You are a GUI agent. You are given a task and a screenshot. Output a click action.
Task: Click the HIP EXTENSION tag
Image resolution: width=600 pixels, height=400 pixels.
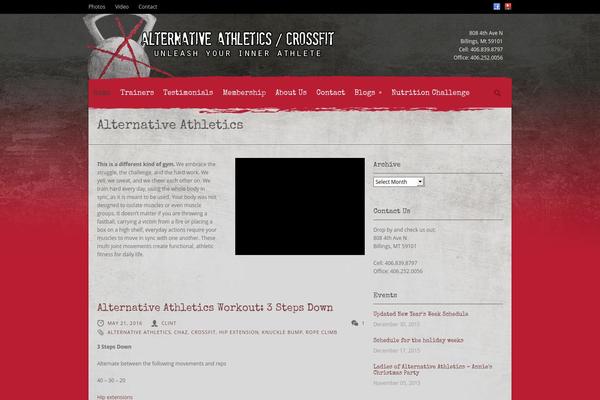[239, 332]
